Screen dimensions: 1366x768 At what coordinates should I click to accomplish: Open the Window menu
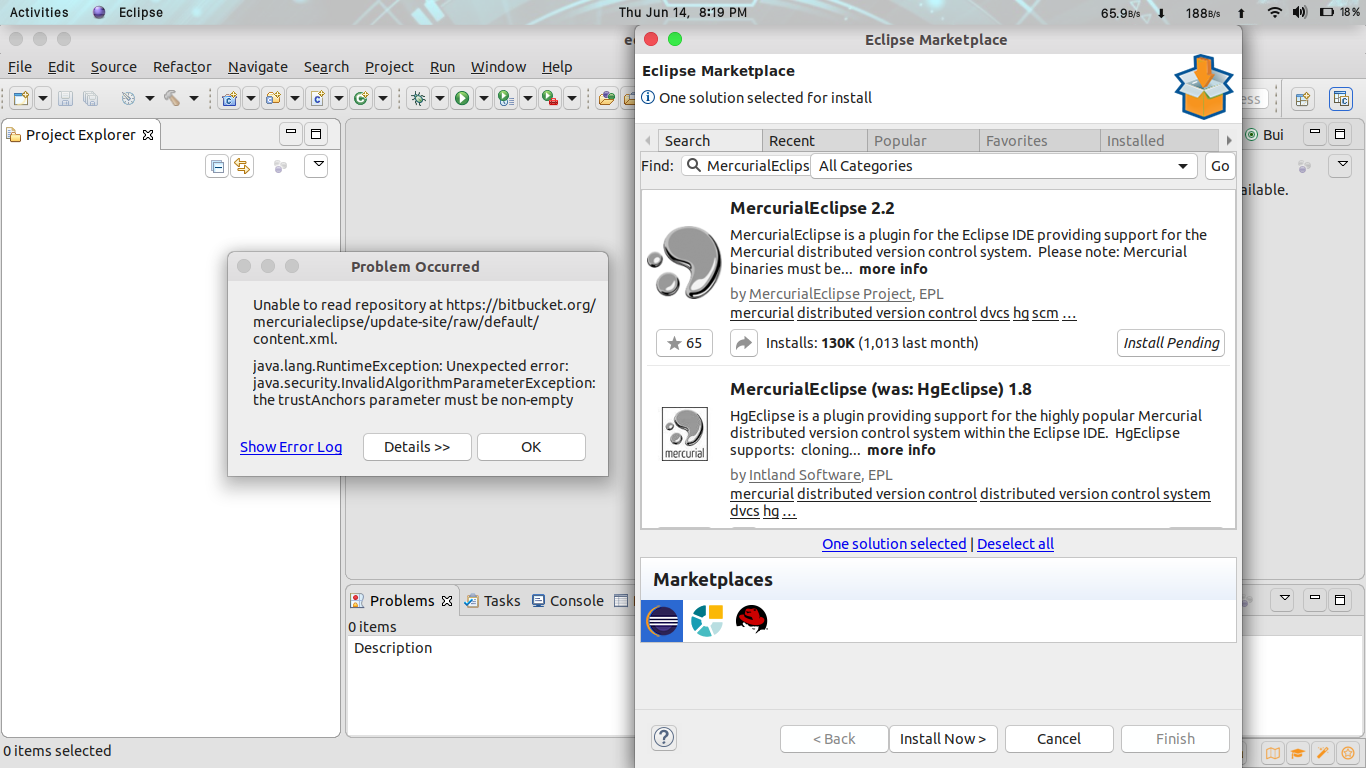point(498,67)
